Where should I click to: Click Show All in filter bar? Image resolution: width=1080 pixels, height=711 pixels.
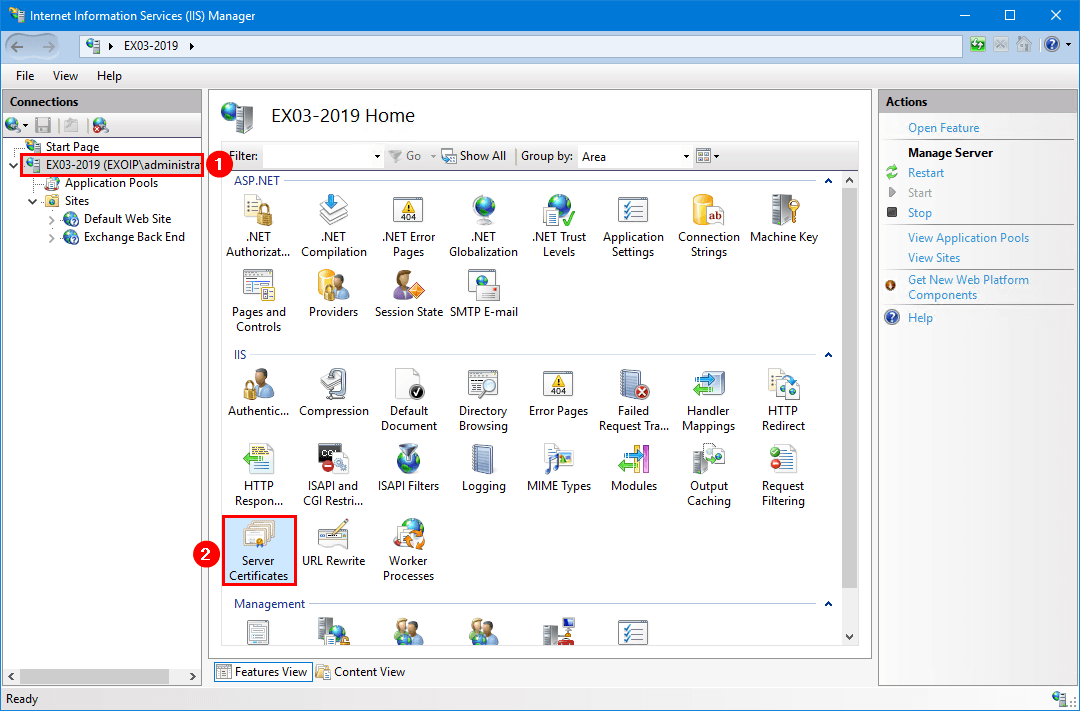click(475, 156)
